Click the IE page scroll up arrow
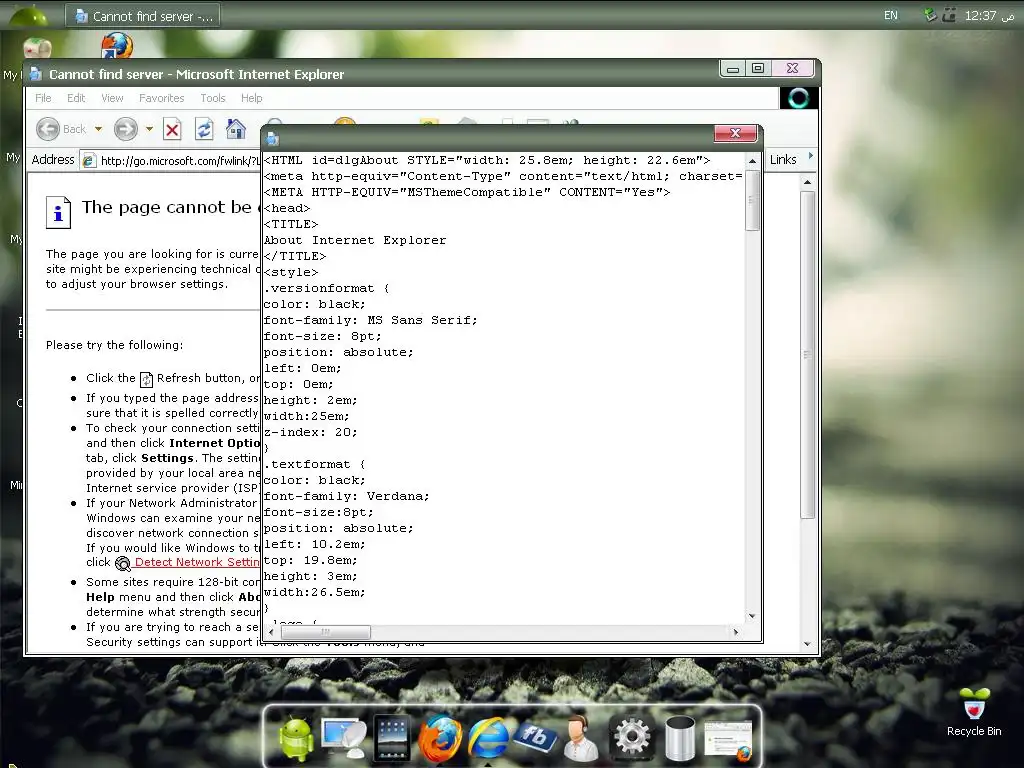The image size is (1024, 768). 808,182
